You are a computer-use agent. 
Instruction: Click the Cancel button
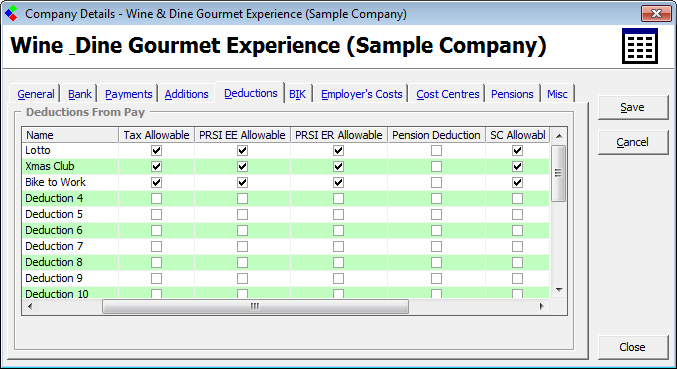633,142
